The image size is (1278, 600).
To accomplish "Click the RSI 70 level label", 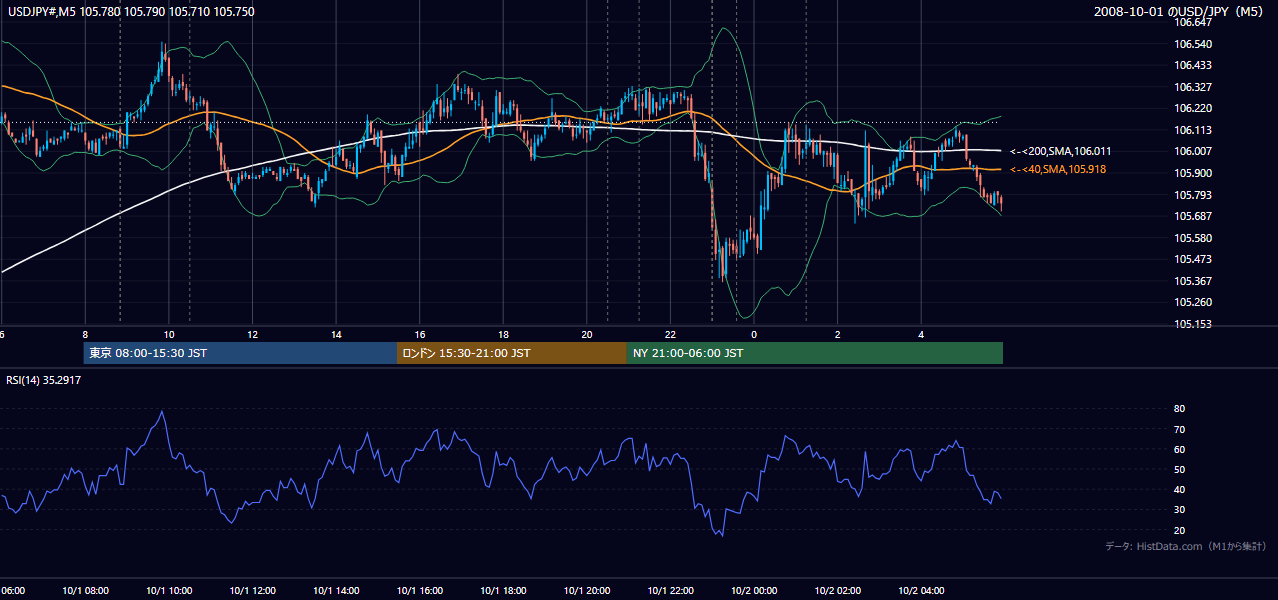I will [x=1179, y=429].
